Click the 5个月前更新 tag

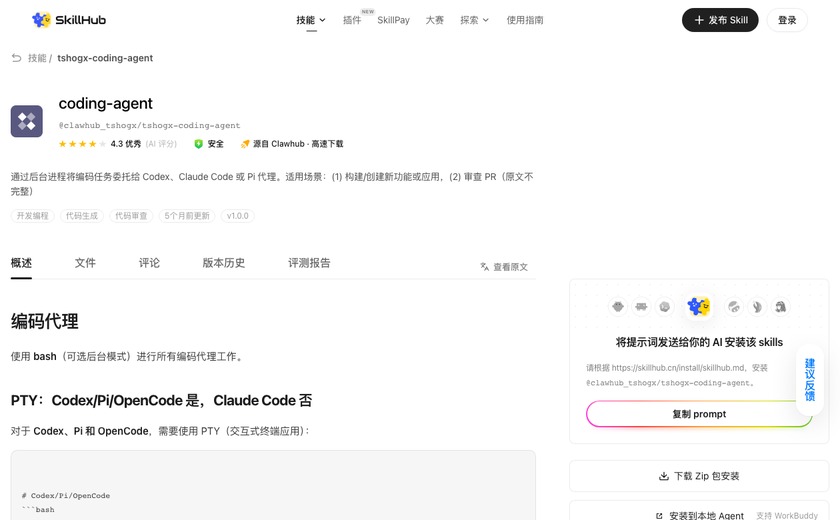[187, 216]
